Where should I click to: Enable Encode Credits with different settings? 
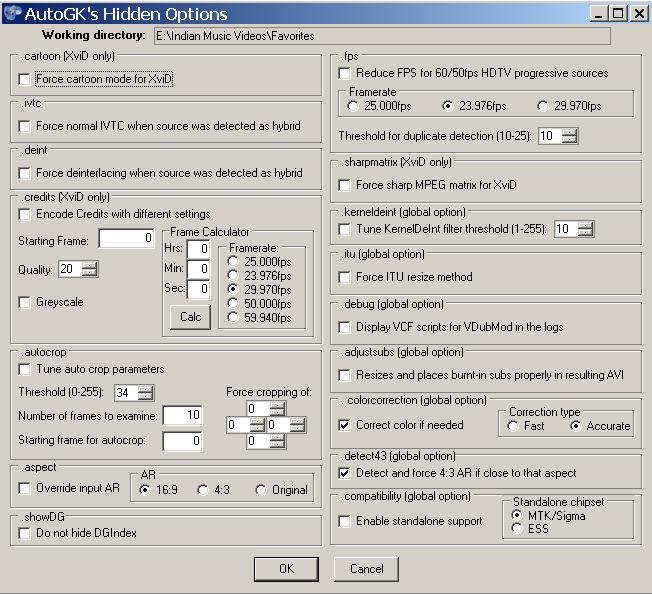(x=25, y=214)
